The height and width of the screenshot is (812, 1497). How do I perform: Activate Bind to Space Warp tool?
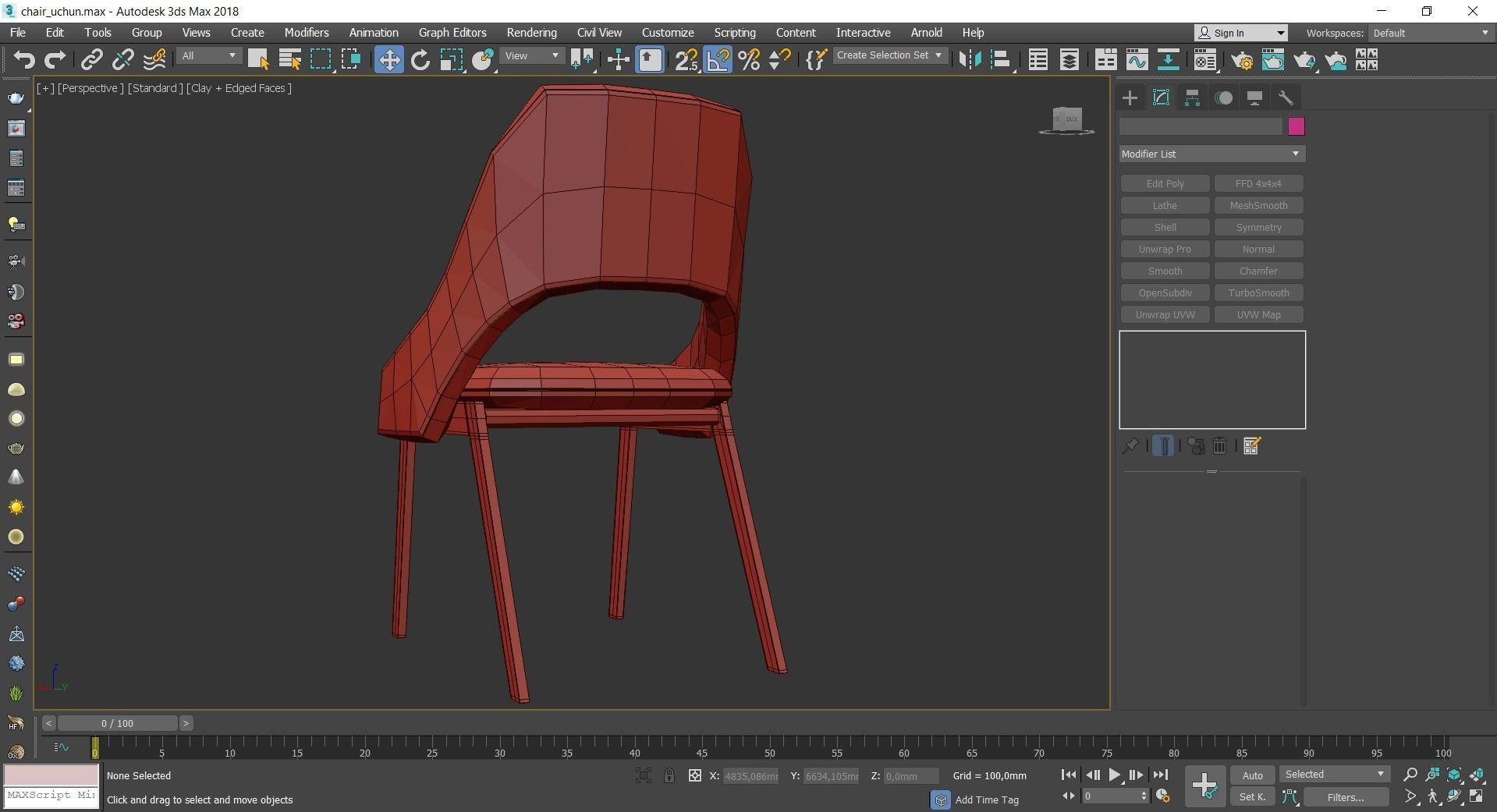[x=154, y=59]
